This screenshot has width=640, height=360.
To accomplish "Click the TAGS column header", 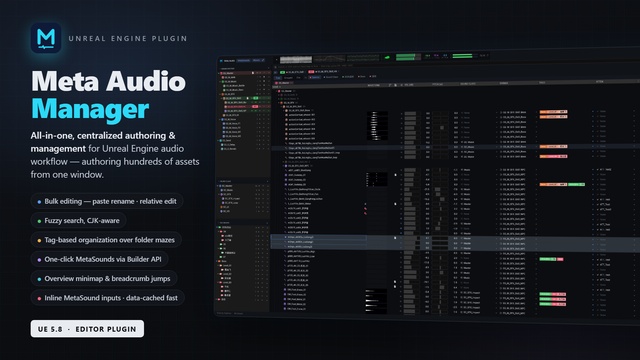I will coord(542,83).
